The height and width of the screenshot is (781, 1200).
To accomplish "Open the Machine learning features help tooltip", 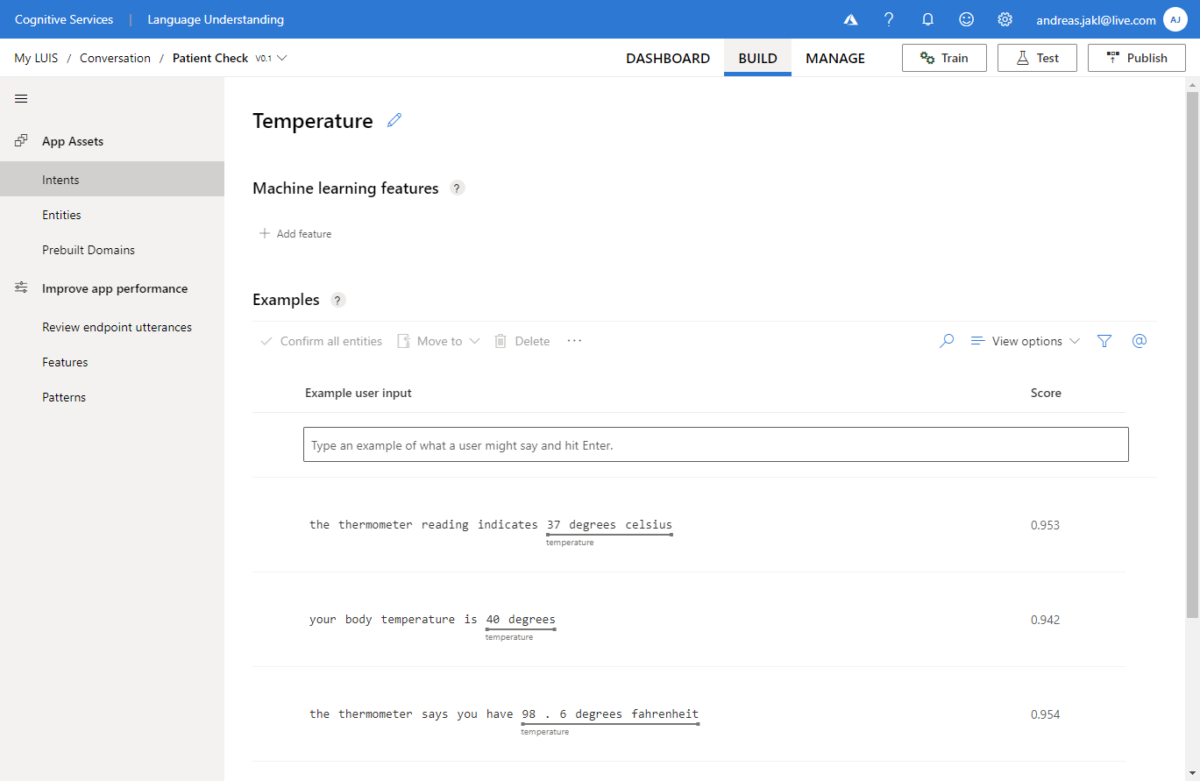I will (457, 187).
